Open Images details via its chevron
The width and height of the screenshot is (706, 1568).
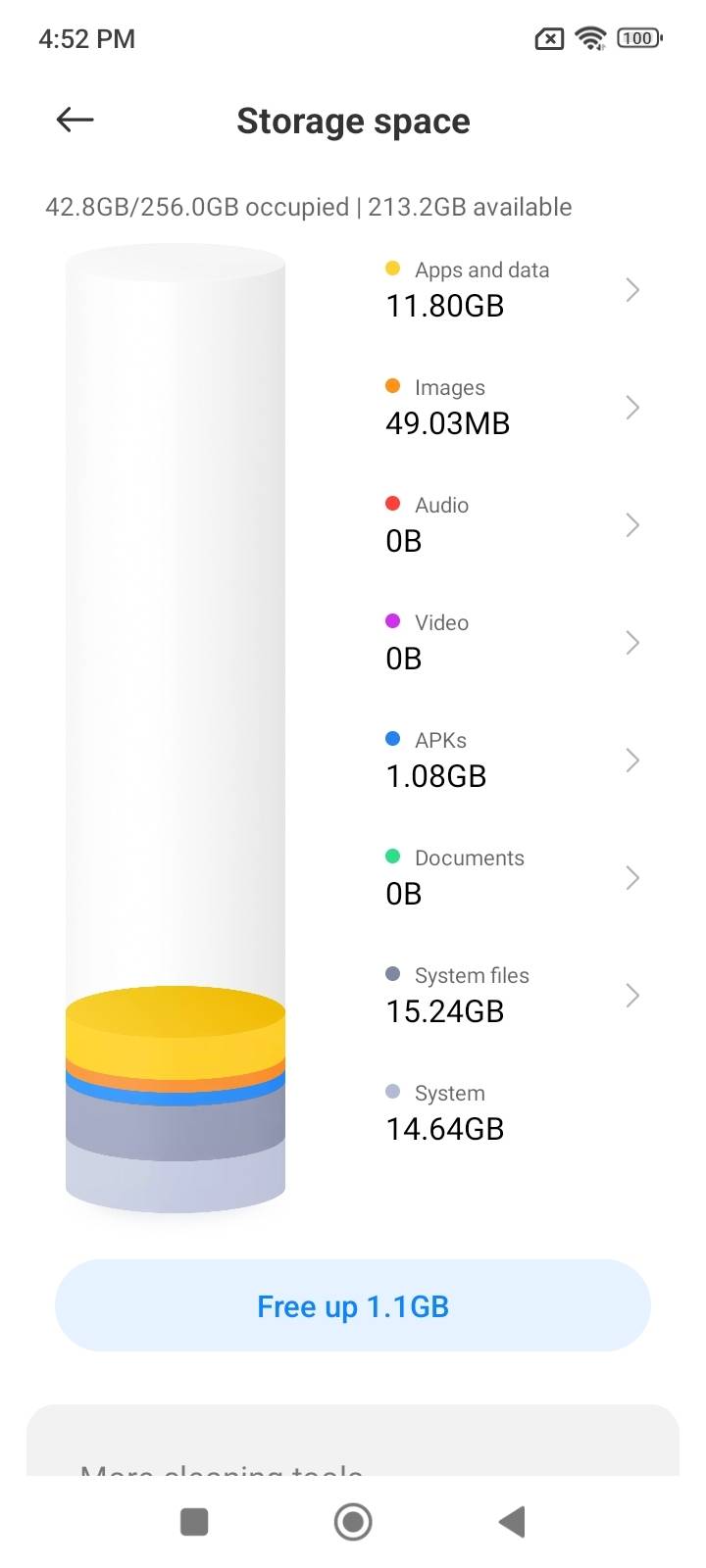[x=632, y=408]
